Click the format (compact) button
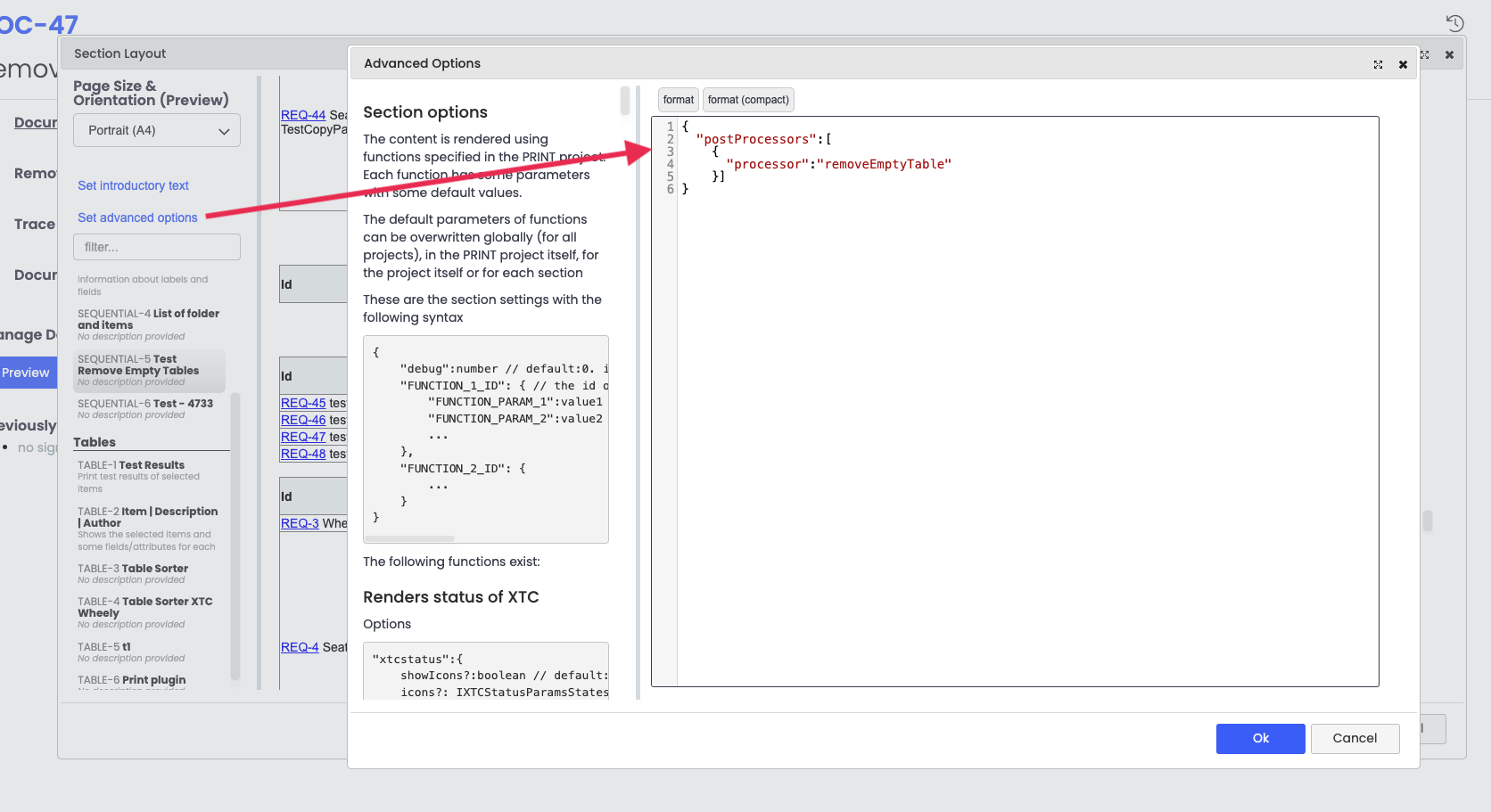The height and width of the screenshot is (812, 1491). click(748, 100)
